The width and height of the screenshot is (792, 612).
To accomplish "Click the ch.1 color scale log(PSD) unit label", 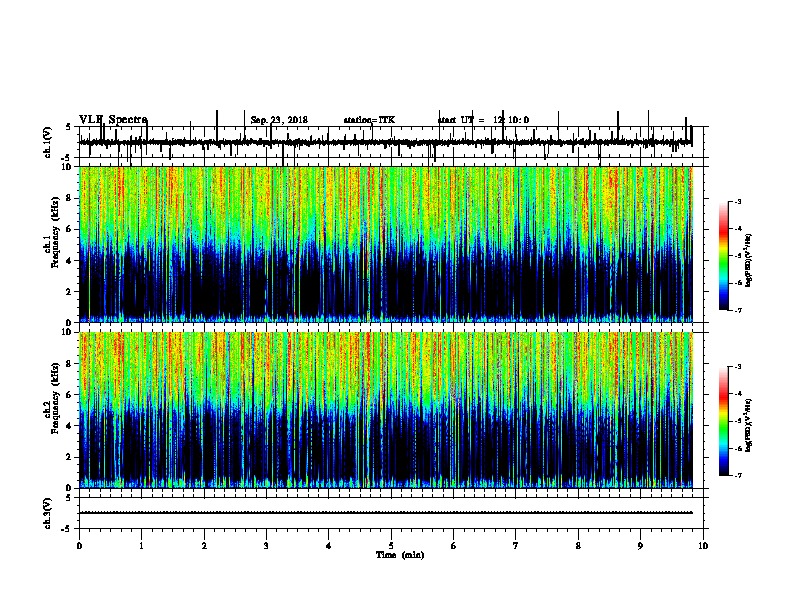I will [748, 260].
